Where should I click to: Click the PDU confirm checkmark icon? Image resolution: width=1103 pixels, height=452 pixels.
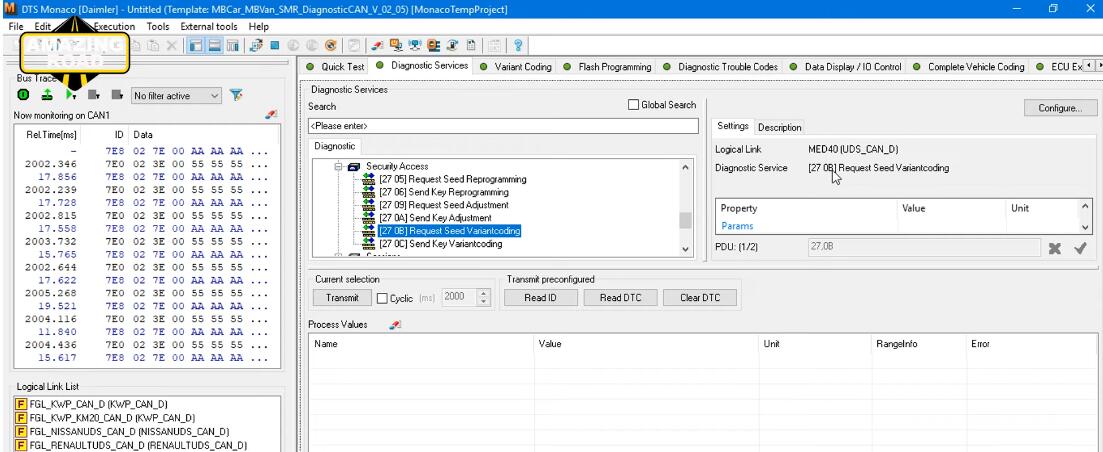1080,248
